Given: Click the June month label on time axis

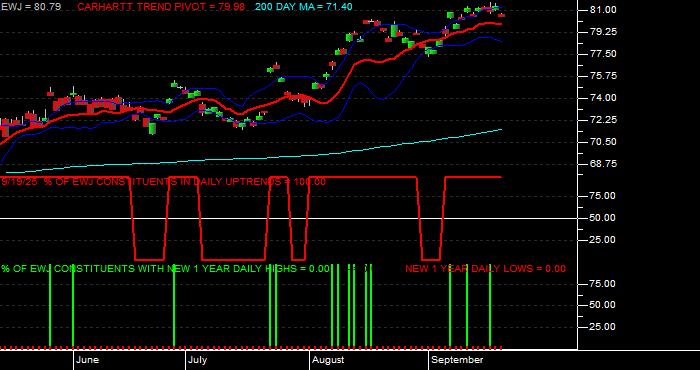Looking at the screenshot, I should coord(88,360).
